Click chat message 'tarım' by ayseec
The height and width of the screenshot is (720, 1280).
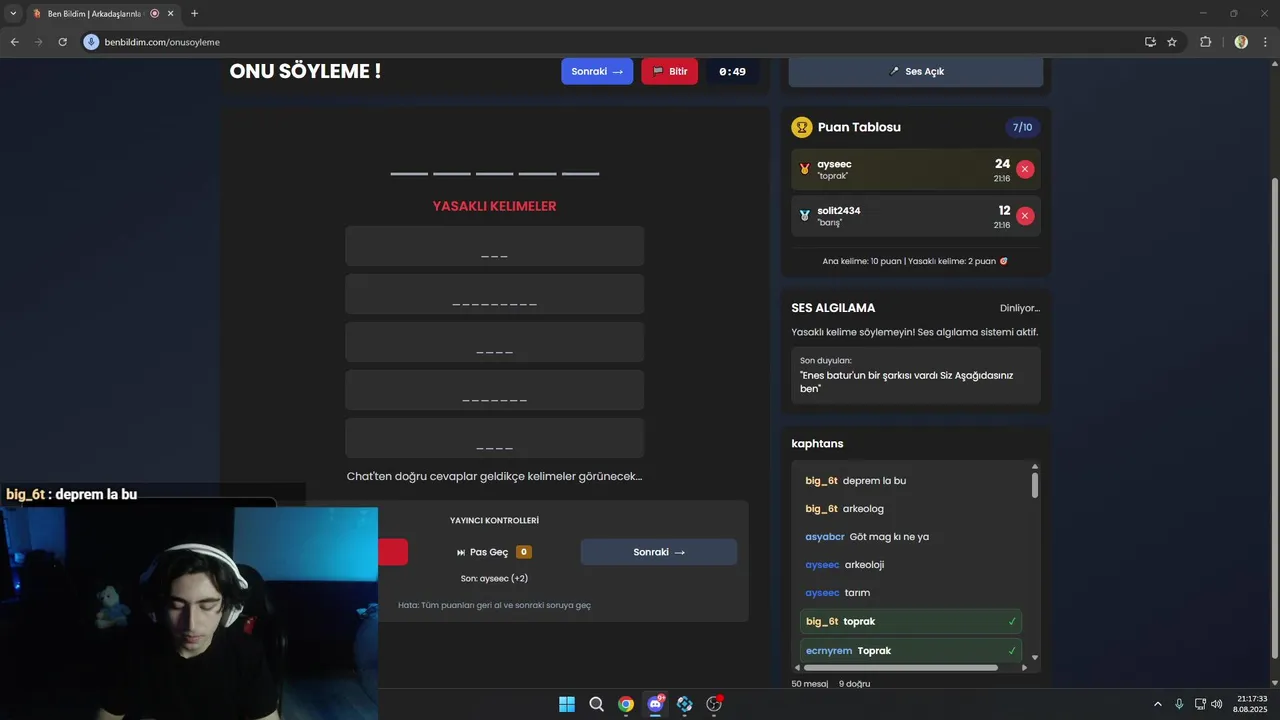(x=857, y=593)
